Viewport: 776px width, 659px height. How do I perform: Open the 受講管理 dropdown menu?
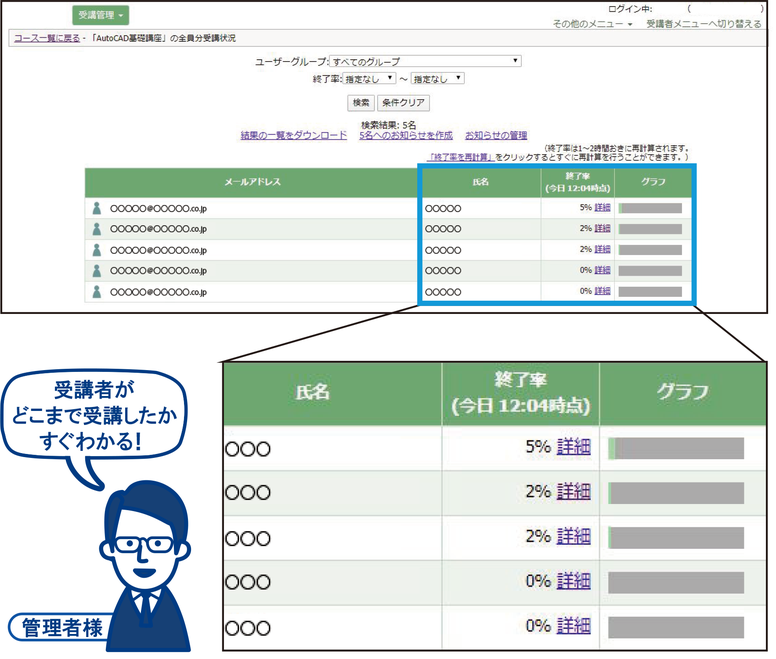(x=100, y=15)
